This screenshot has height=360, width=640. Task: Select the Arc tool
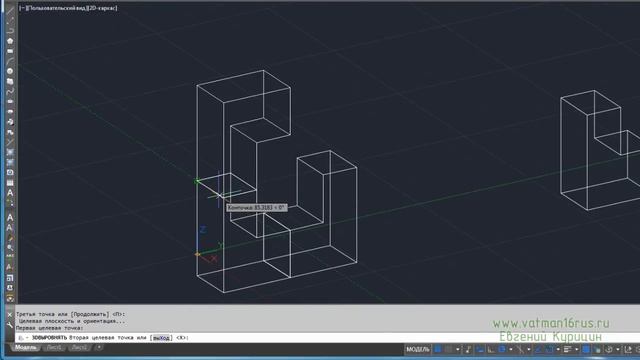coord(10,61)
